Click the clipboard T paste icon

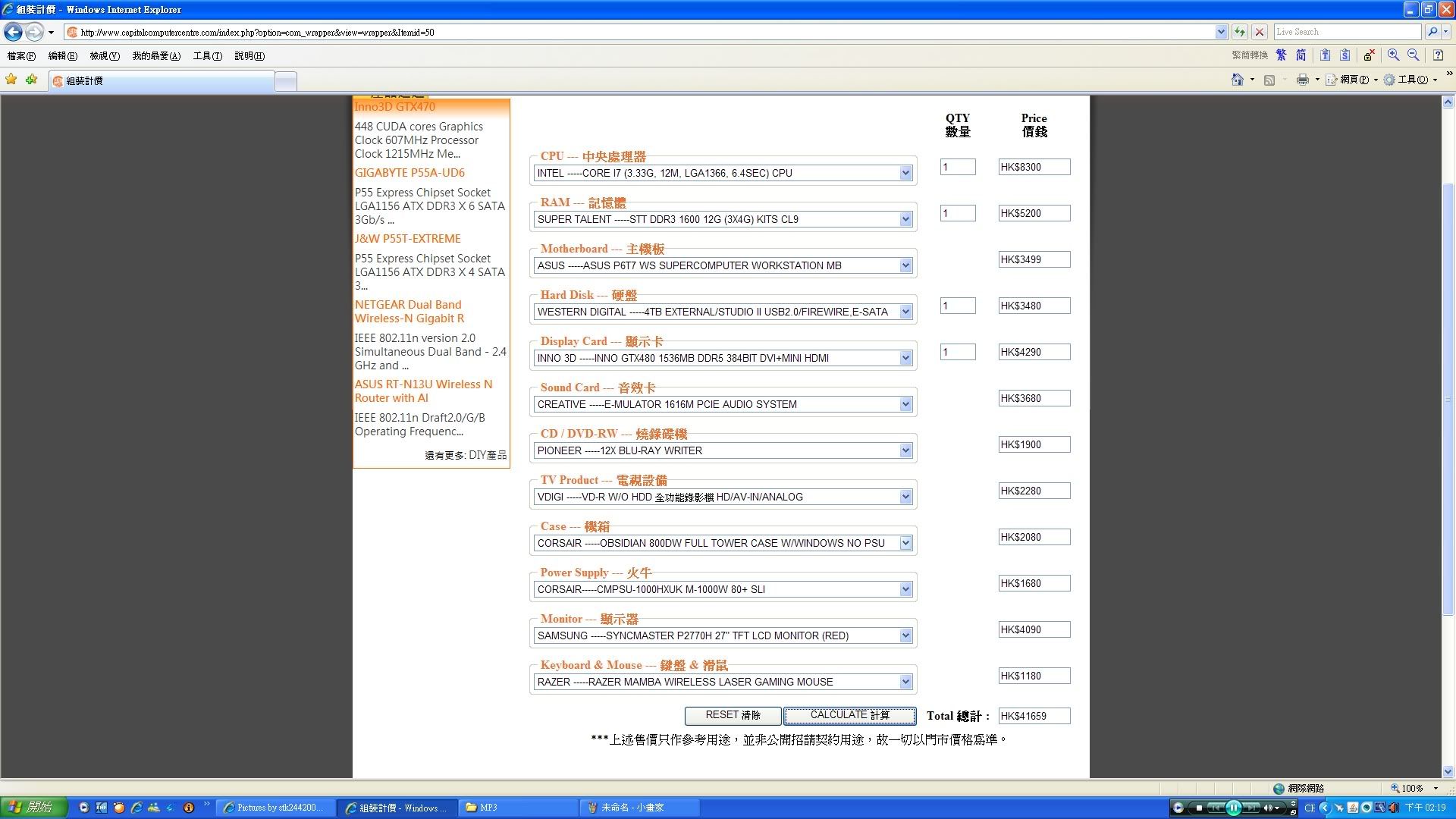tap(1325, 55)
